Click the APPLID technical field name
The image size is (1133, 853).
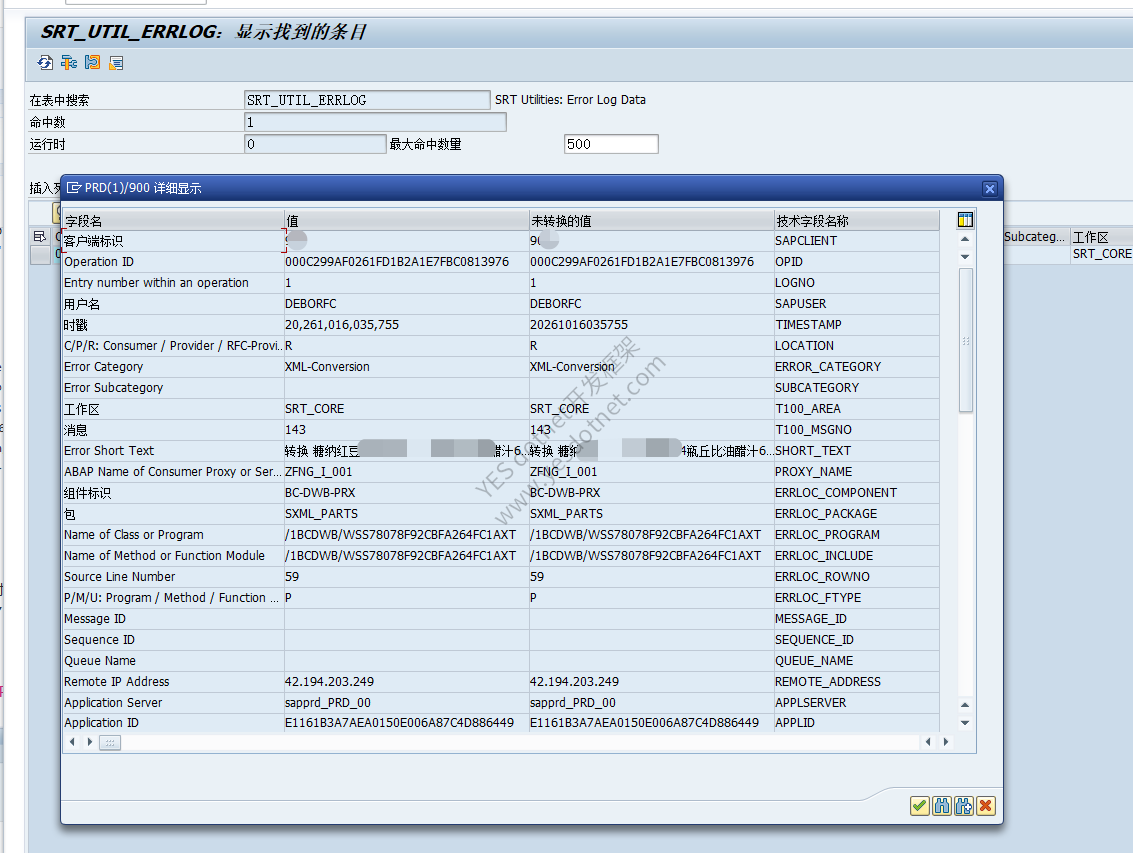(795, 722)
